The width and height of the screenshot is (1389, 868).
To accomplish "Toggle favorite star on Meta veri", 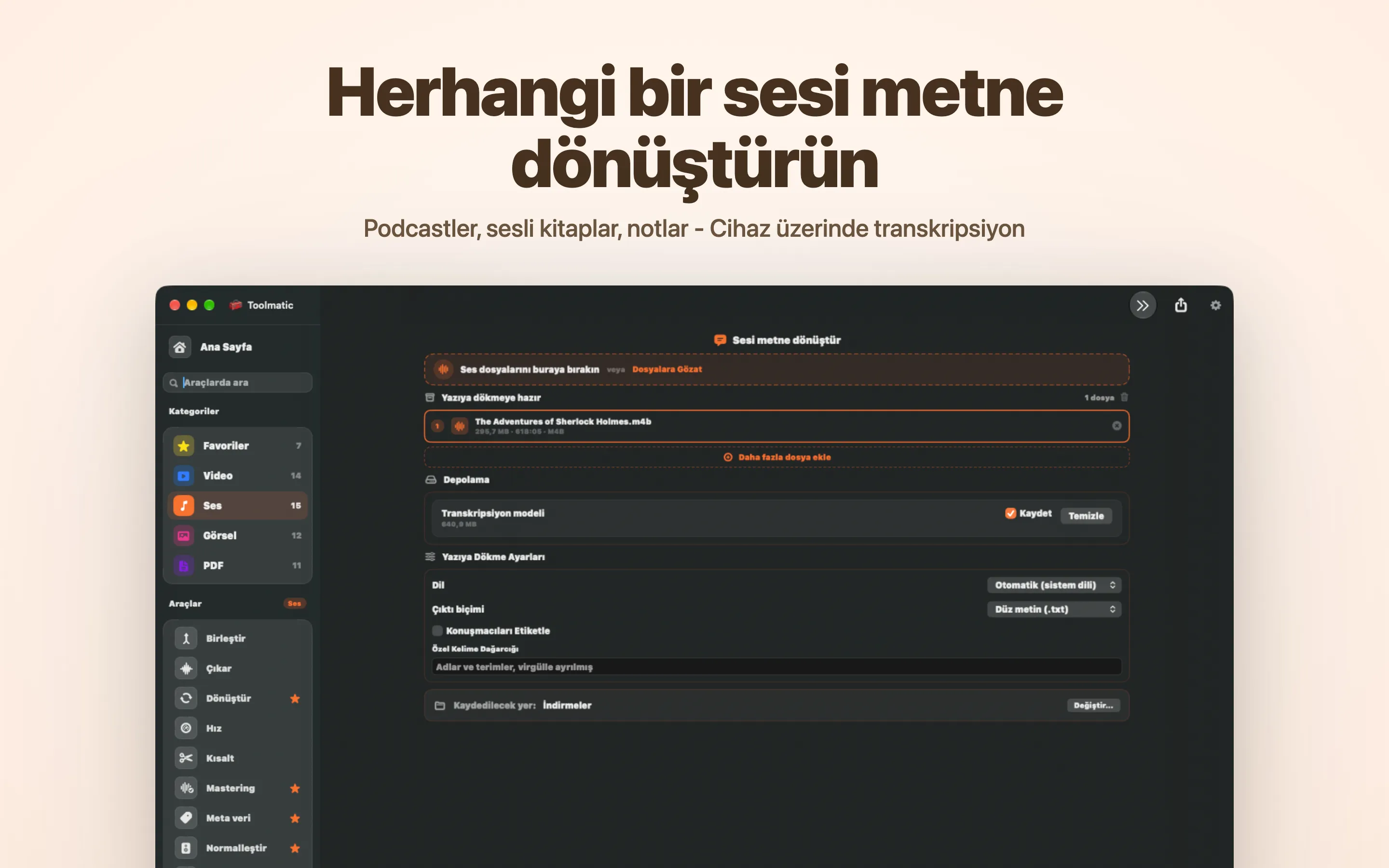I will pyautogui.click(x=295, y=818).
